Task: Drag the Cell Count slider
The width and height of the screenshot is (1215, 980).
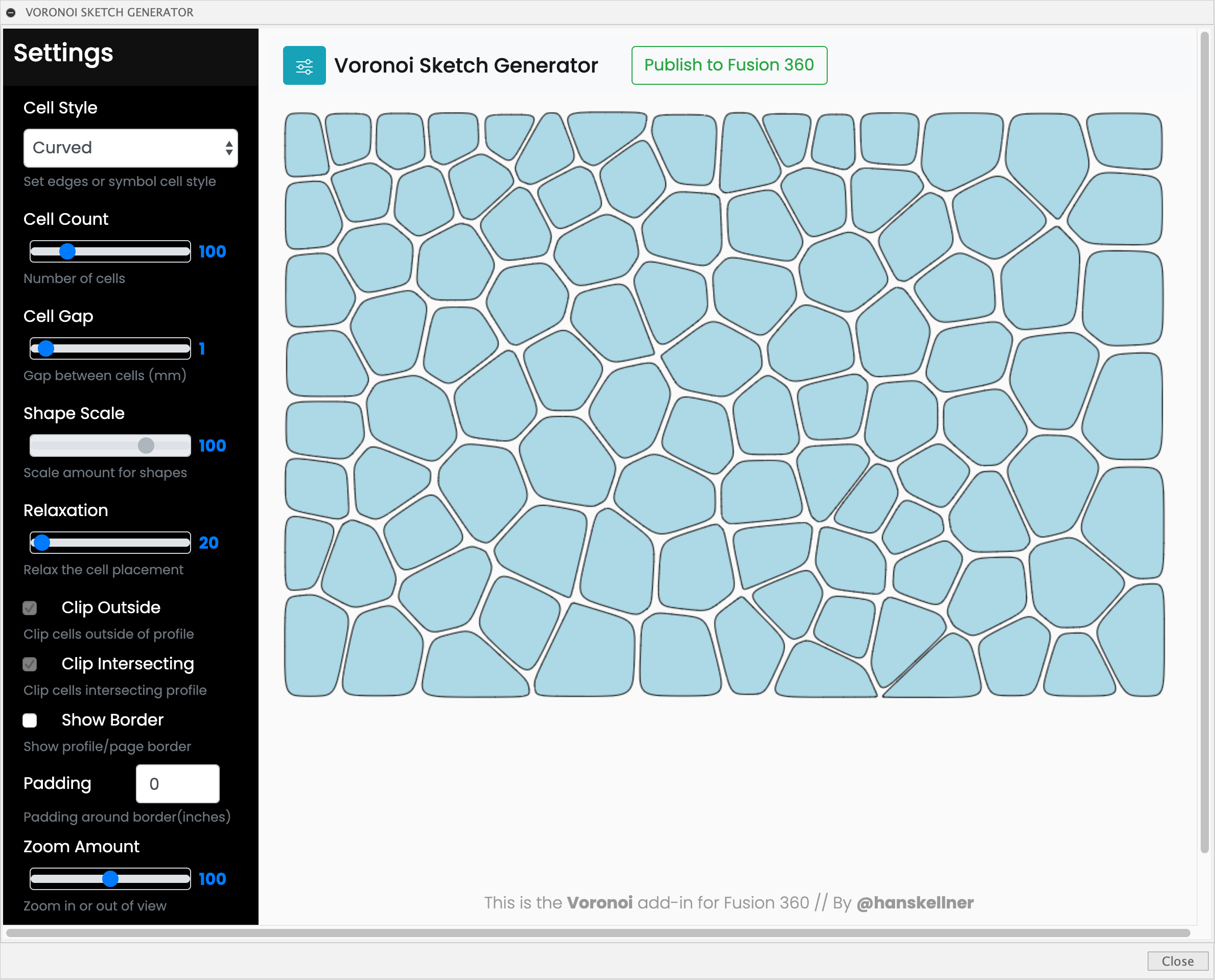Action: [68, 252]
